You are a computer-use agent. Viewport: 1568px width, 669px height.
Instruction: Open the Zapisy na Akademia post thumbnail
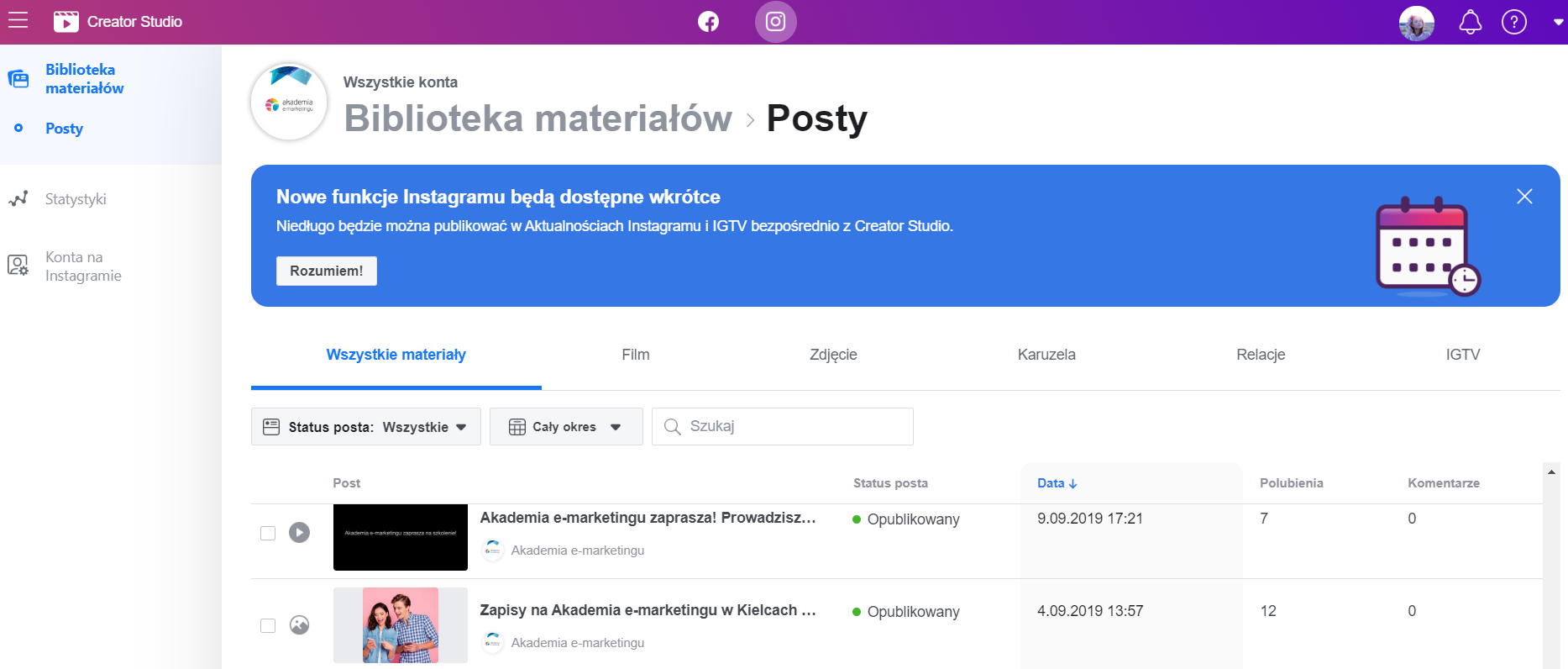pos(401,625)
